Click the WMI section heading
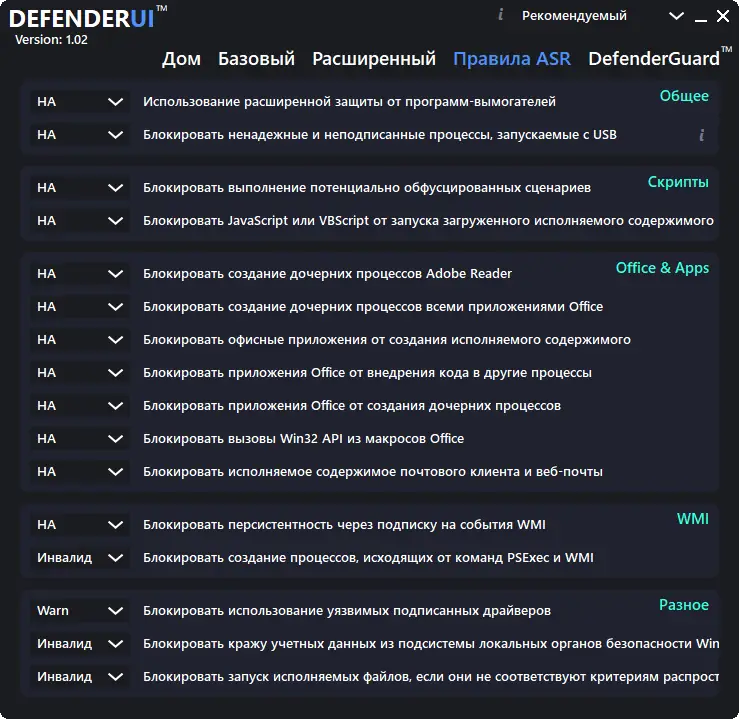 click(x=692, y=519)
